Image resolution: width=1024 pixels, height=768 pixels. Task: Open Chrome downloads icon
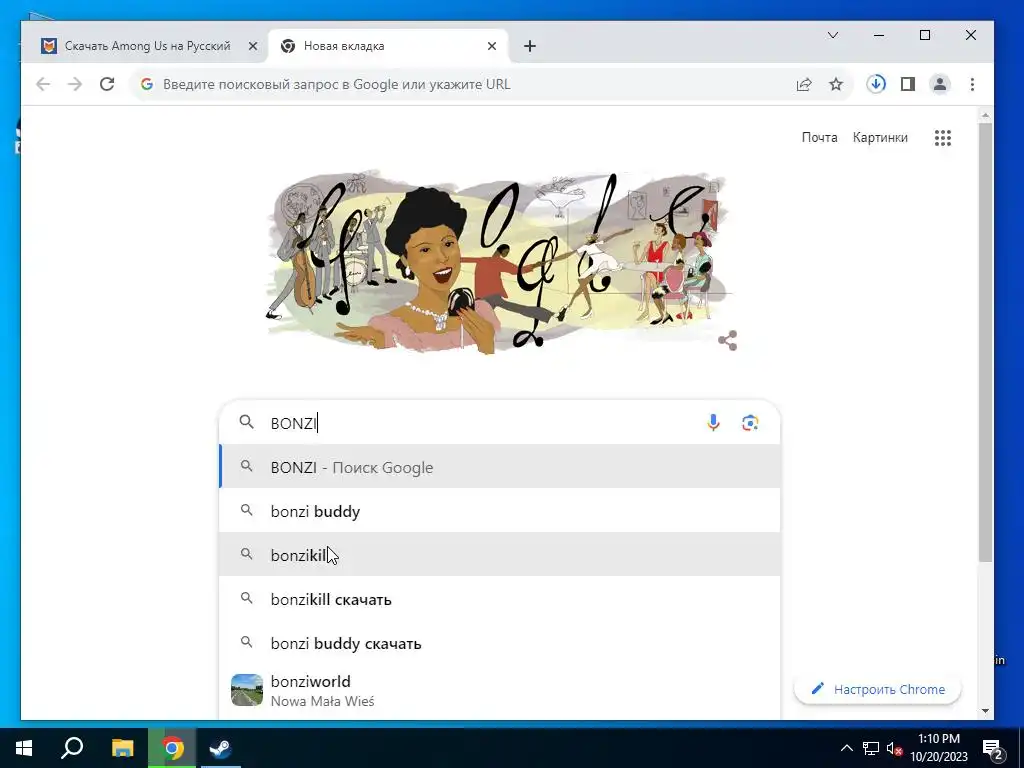point(876,84)
